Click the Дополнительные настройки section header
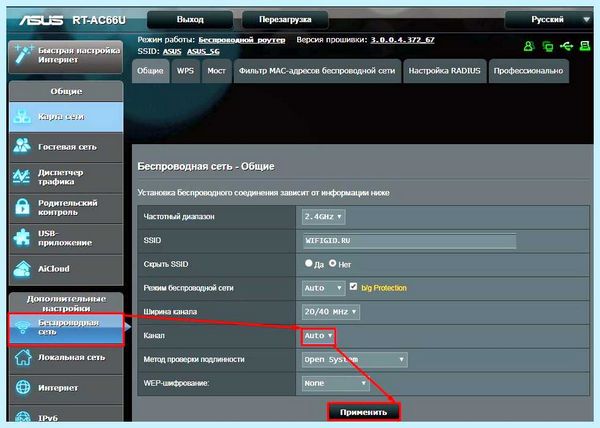The height and width of the screenshot is (428, 600). [x=66, y=304]
